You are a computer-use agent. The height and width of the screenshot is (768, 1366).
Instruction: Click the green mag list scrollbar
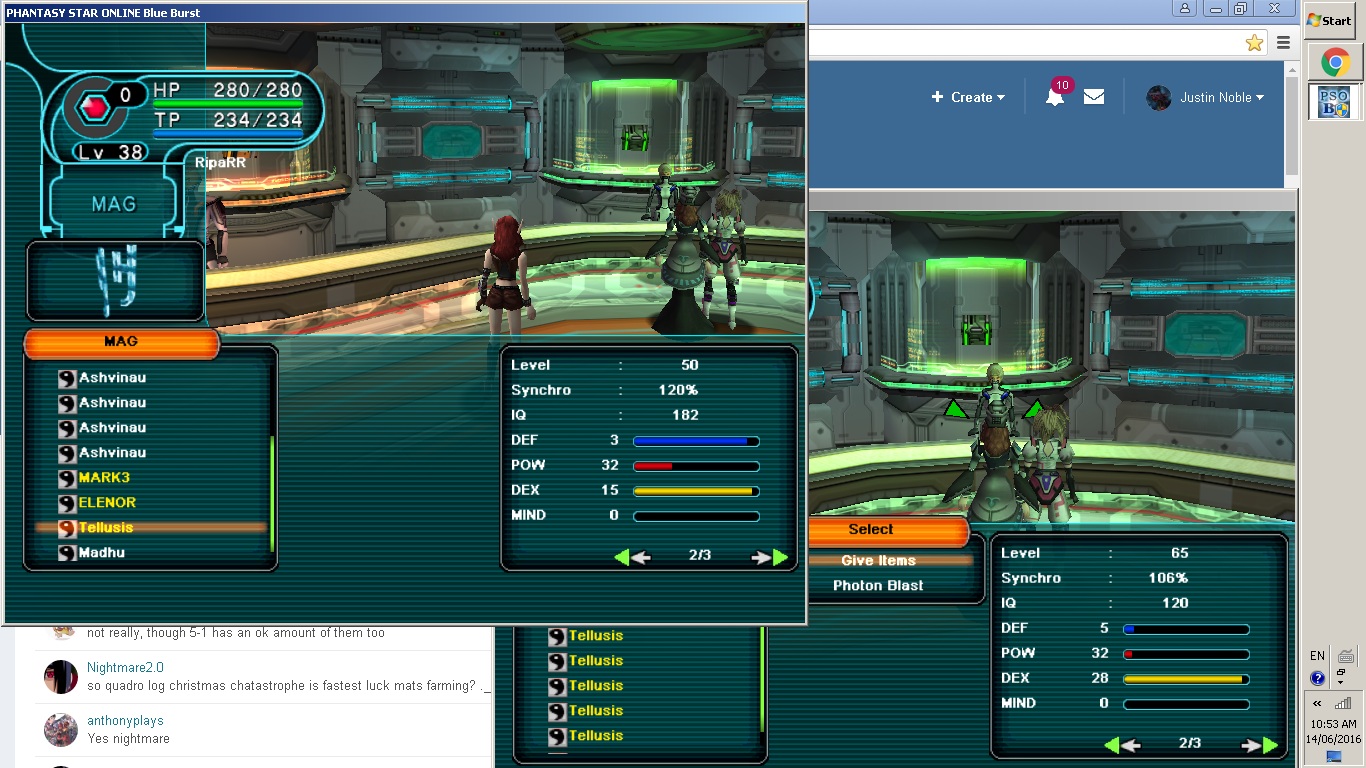(272, 494)
